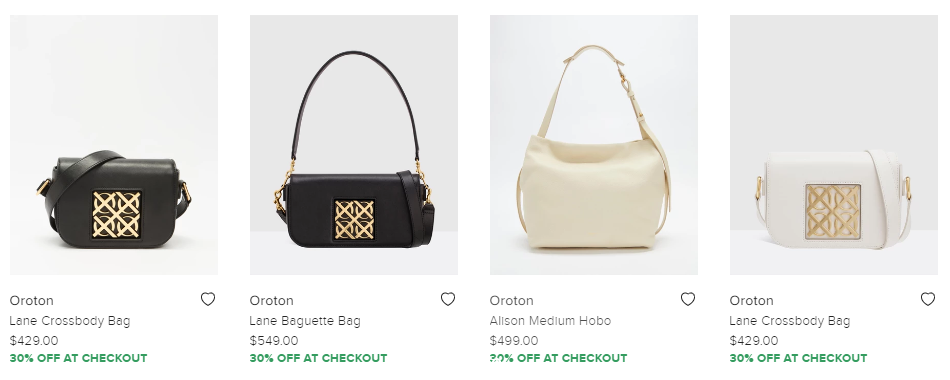This screenshot has width=950, height=380.
Task: Click the $549.00 price of Baguette Bag
Action: pyautogui.click(x=274, y=341)
